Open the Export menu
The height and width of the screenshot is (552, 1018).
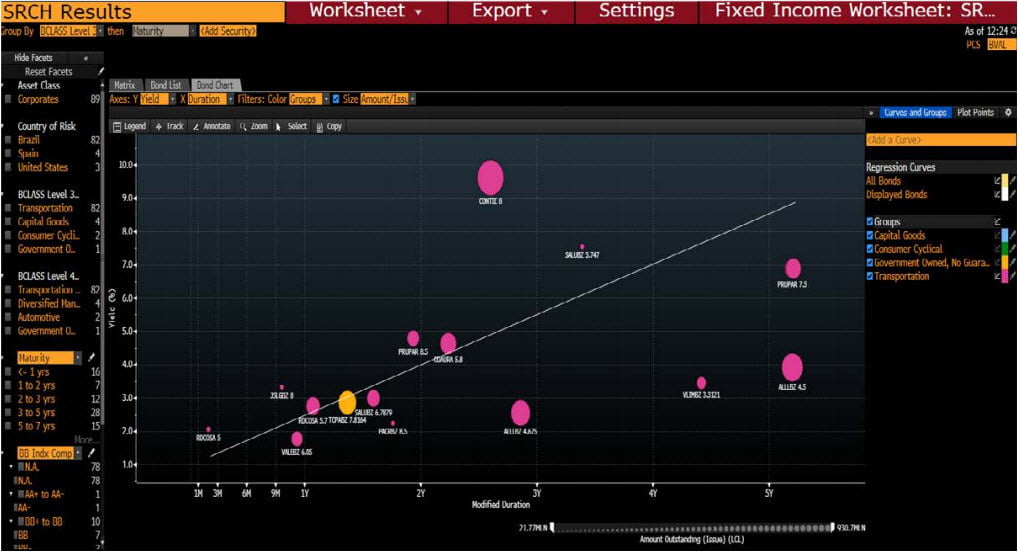click(x=510, y=11)
